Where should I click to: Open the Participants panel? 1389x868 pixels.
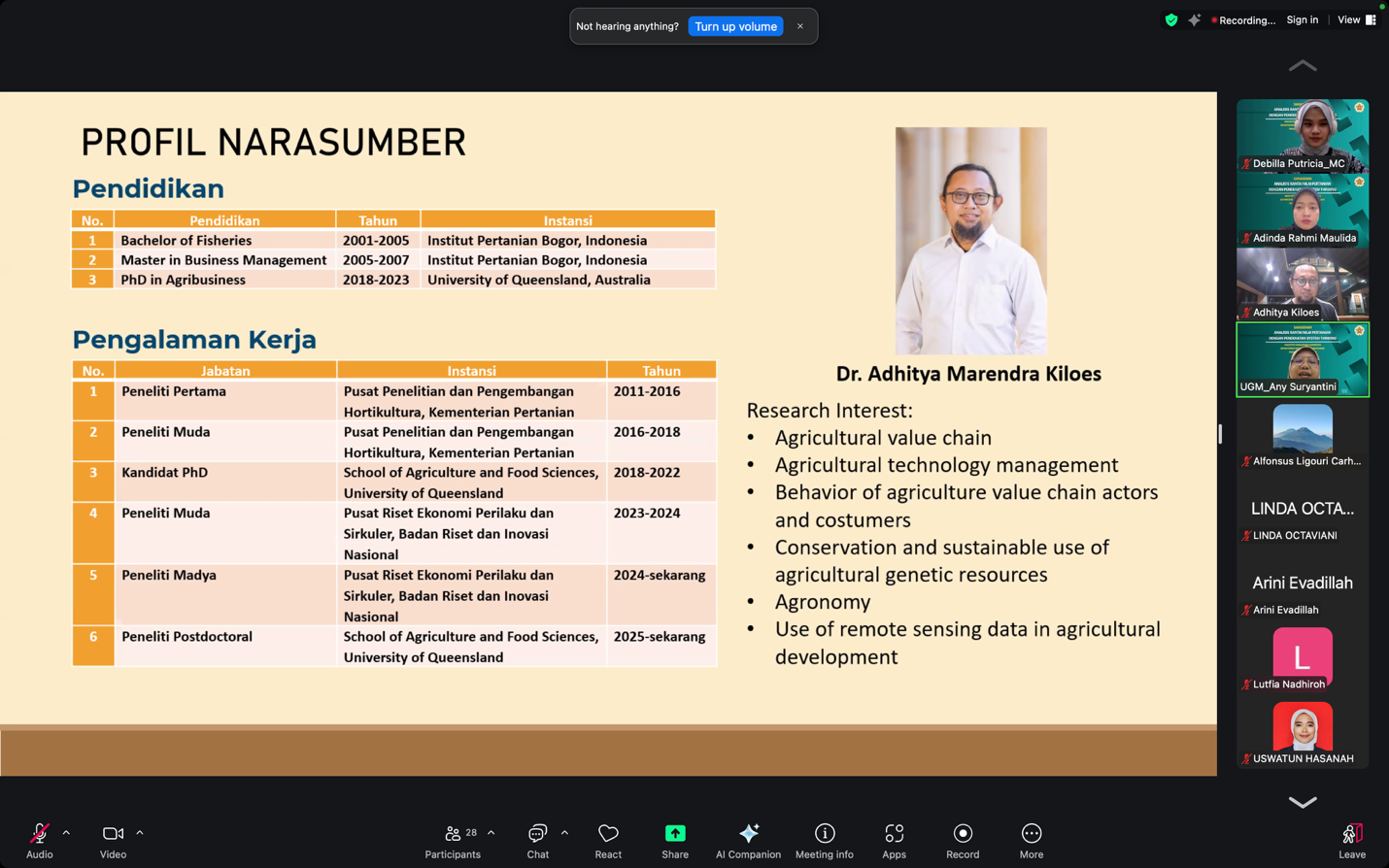453,839
